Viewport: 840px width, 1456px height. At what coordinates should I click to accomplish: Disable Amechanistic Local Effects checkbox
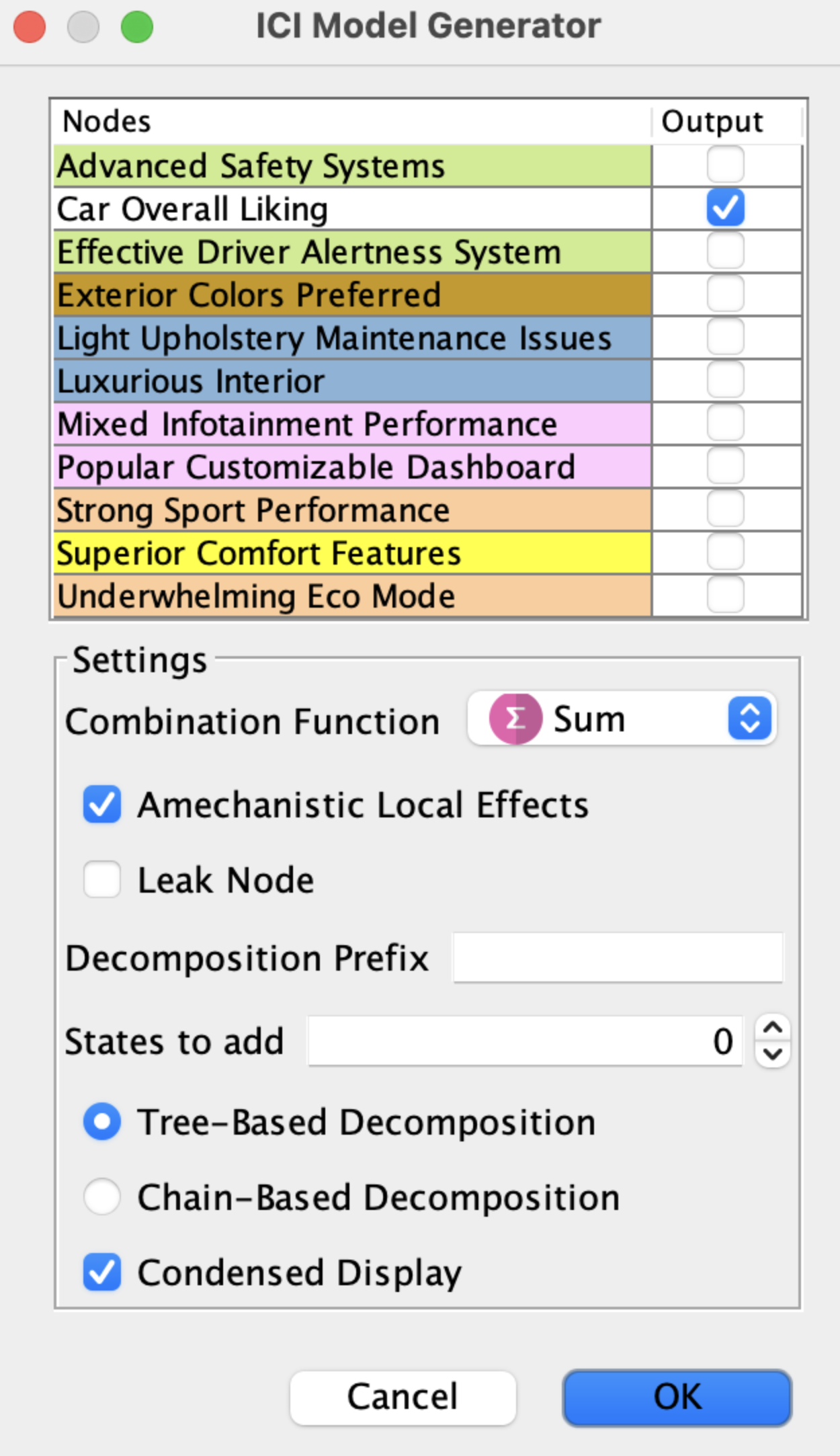click(x=102, y=805)
